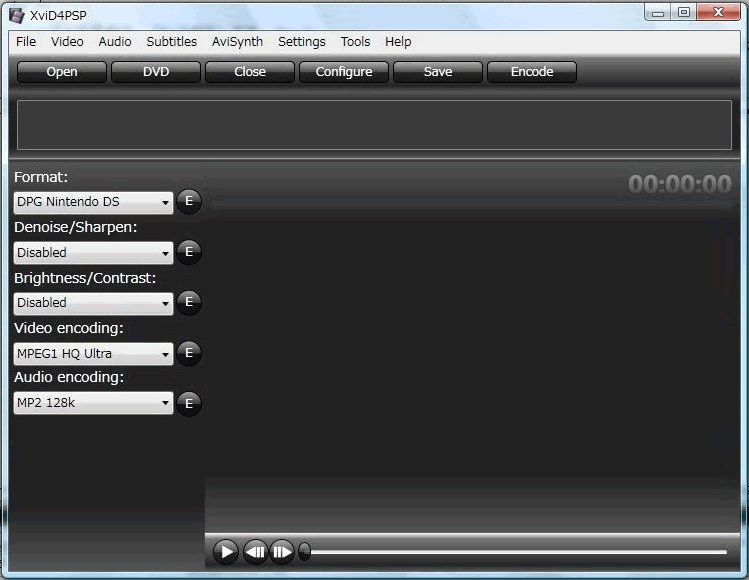
Task: Step back one frame in the player
Action: click(256, 552)
